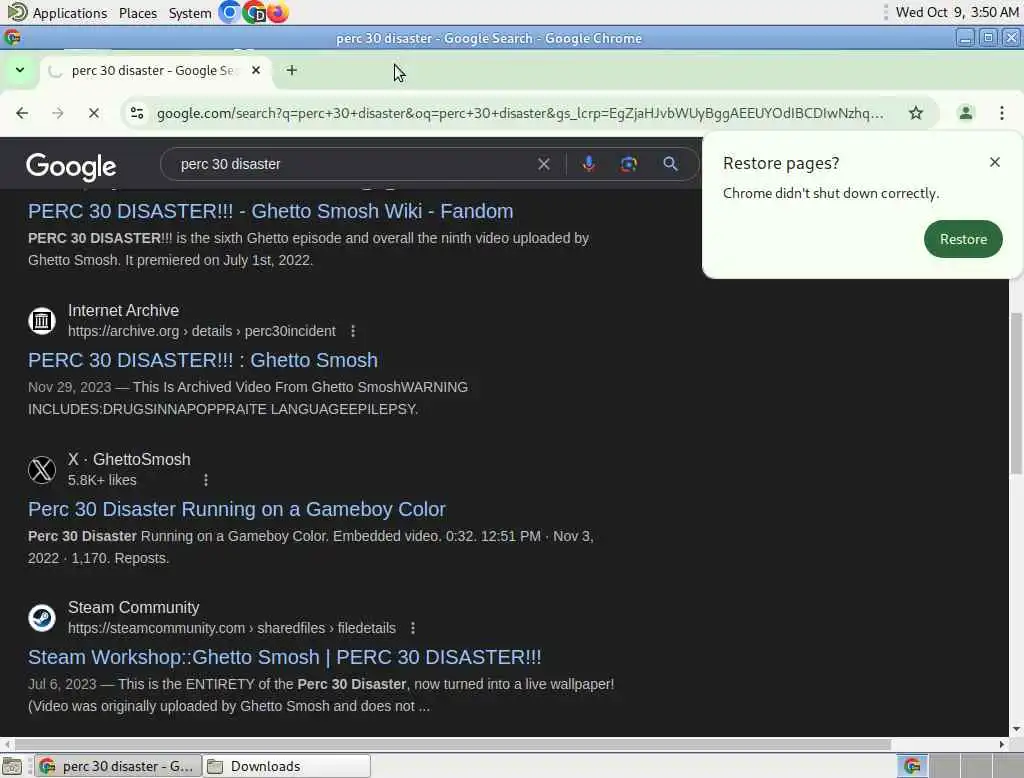
Task: Switch to the Downloads window in taskbar
Action: tap(287, 766)
